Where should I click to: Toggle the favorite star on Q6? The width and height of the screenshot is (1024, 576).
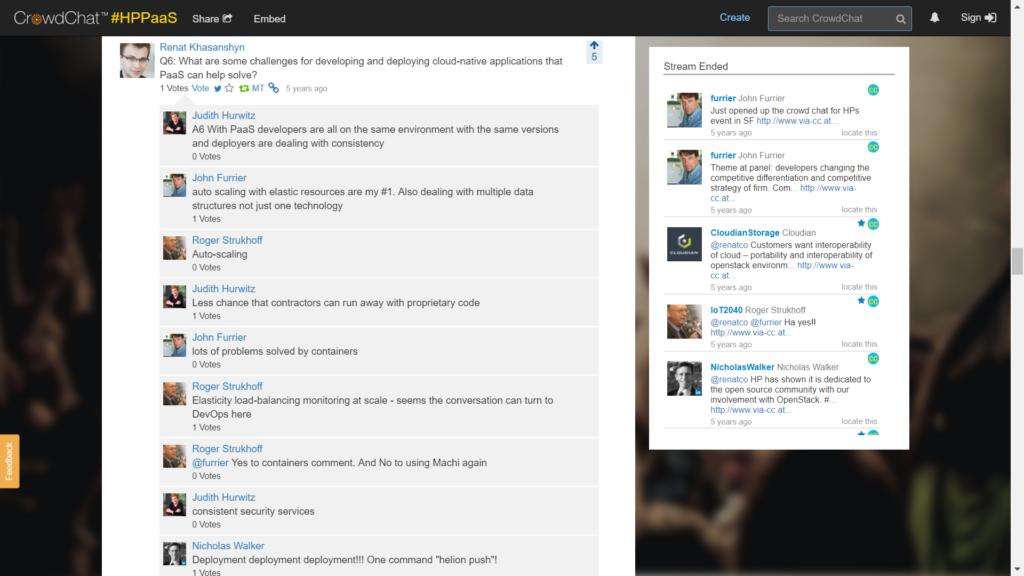click(229, 88)
